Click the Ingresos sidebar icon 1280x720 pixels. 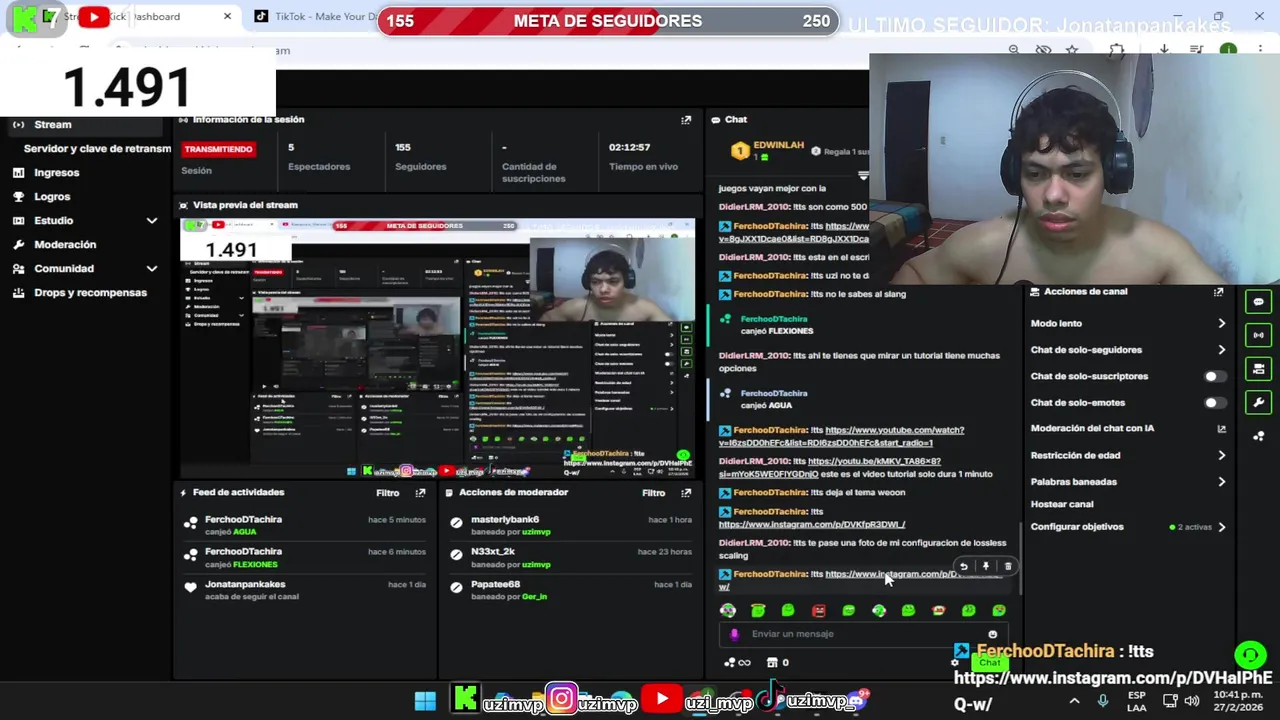[x=18, y=173]
